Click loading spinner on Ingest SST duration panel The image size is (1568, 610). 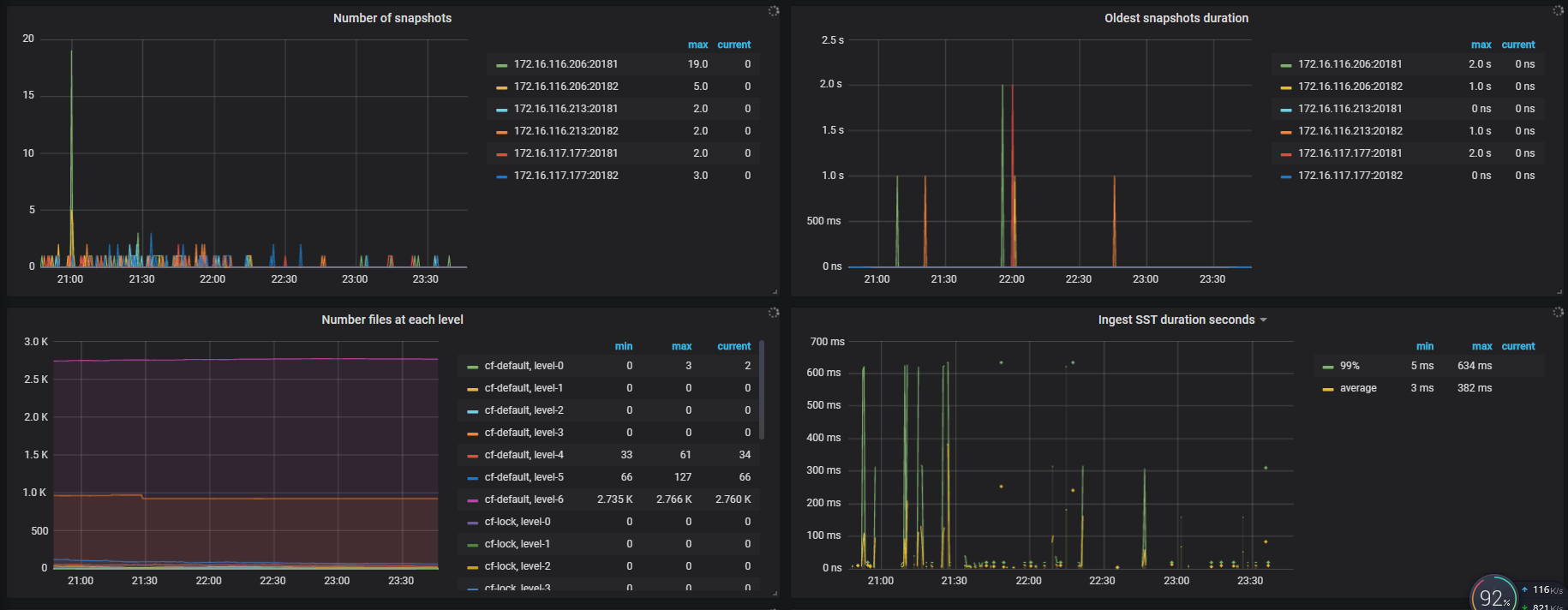click(1558, 313)
